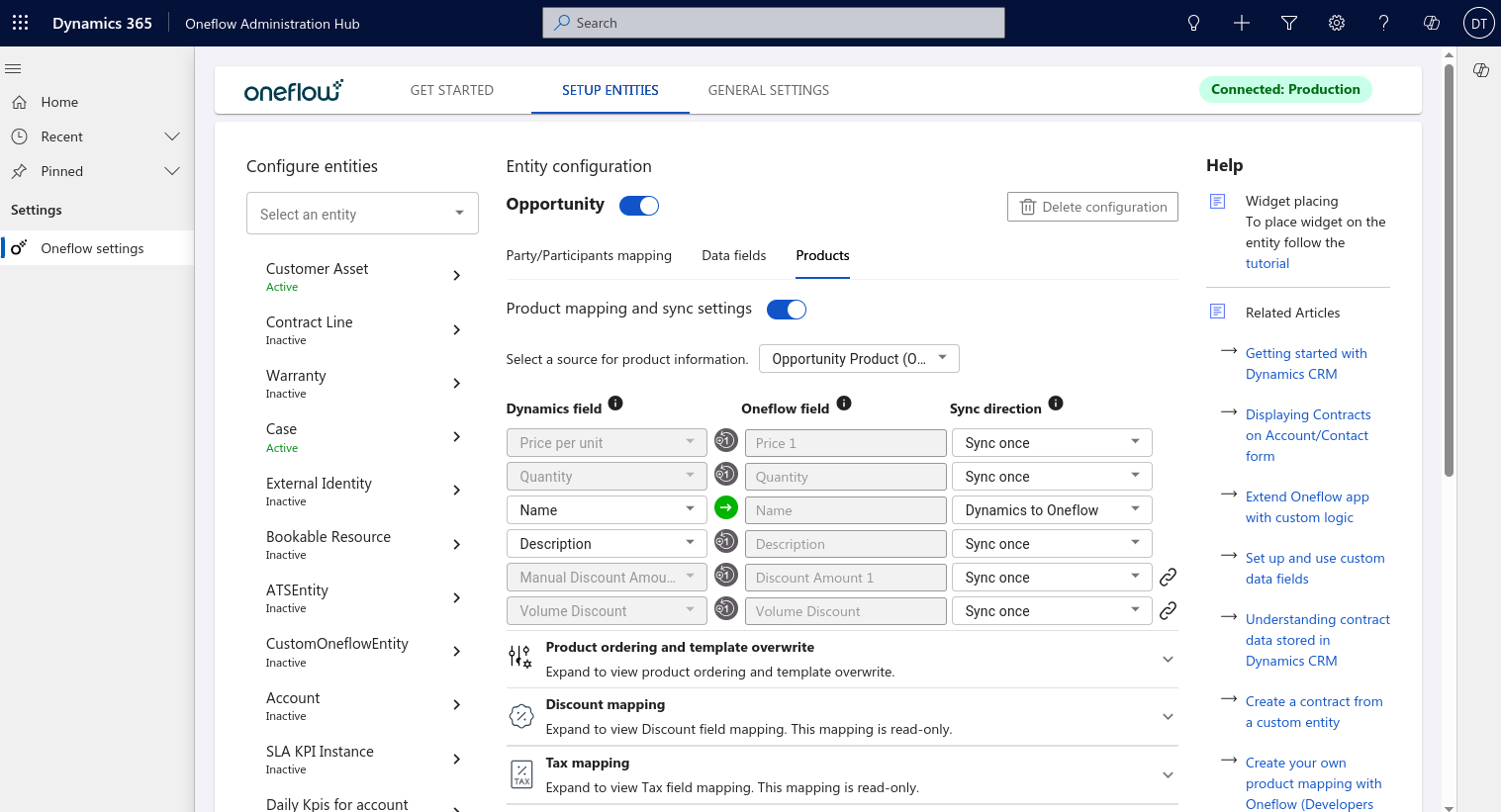1501x812 pixels.
Task: Click the sync icon in Quantity row
Action: click(726, 474)
